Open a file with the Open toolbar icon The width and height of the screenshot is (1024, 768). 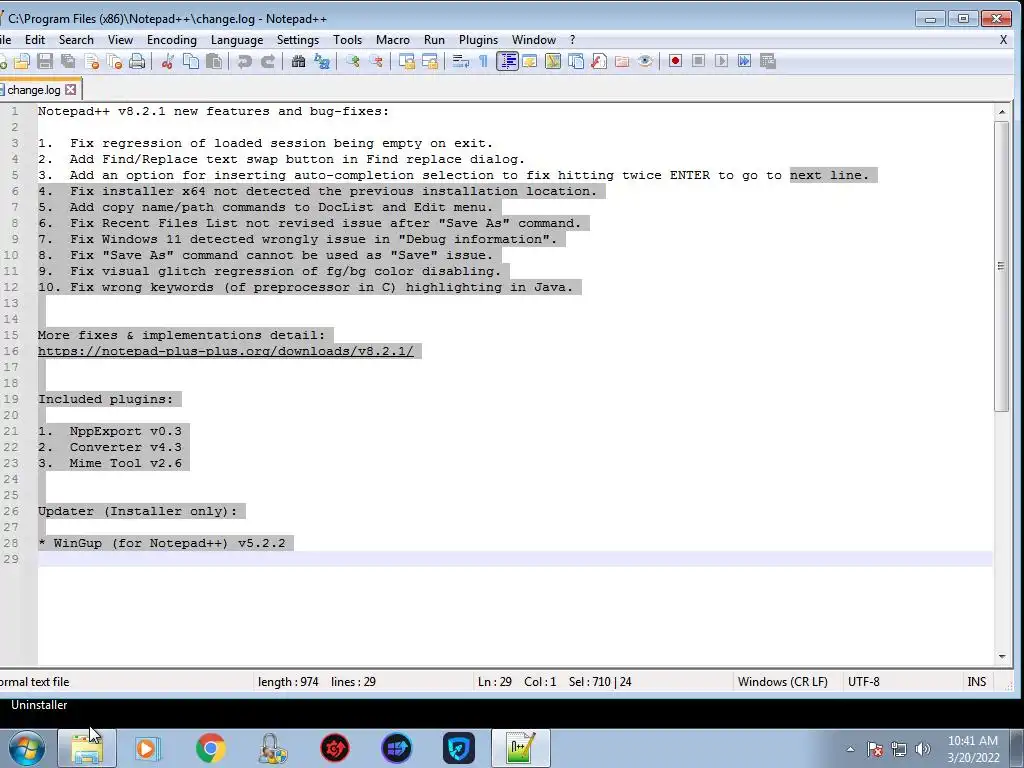pos(22,61)
